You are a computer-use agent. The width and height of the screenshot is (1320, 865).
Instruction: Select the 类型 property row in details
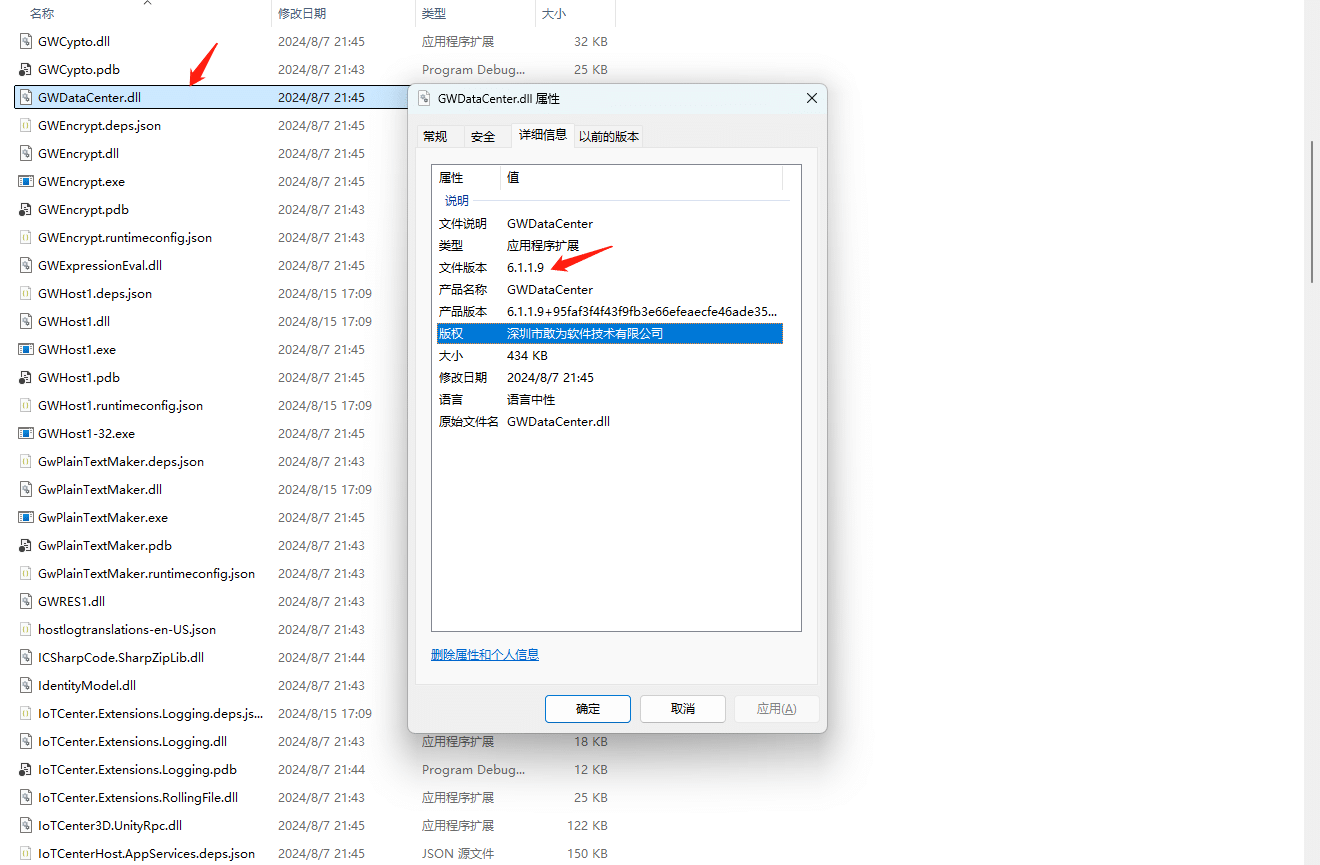[x=608, y=246]
